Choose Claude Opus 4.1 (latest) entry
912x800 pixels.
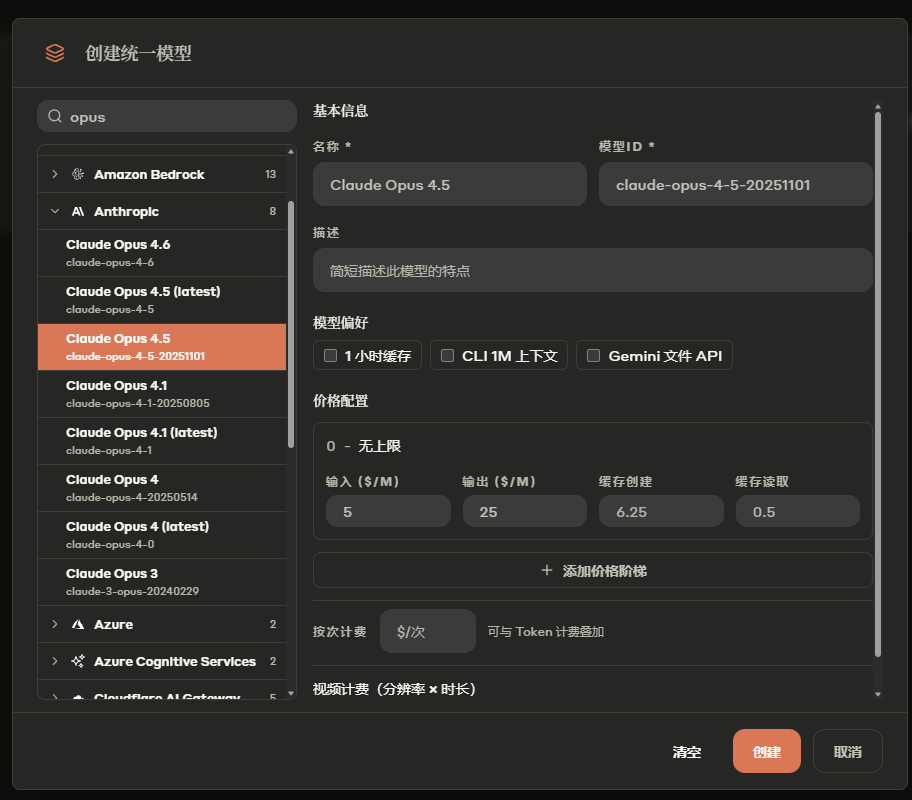point(162,441)
